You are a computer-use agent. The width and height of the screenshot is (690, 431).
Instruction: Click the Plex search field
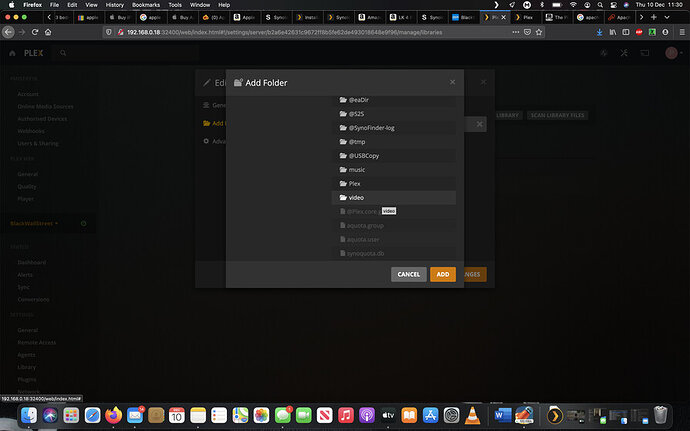pos(125,53)
